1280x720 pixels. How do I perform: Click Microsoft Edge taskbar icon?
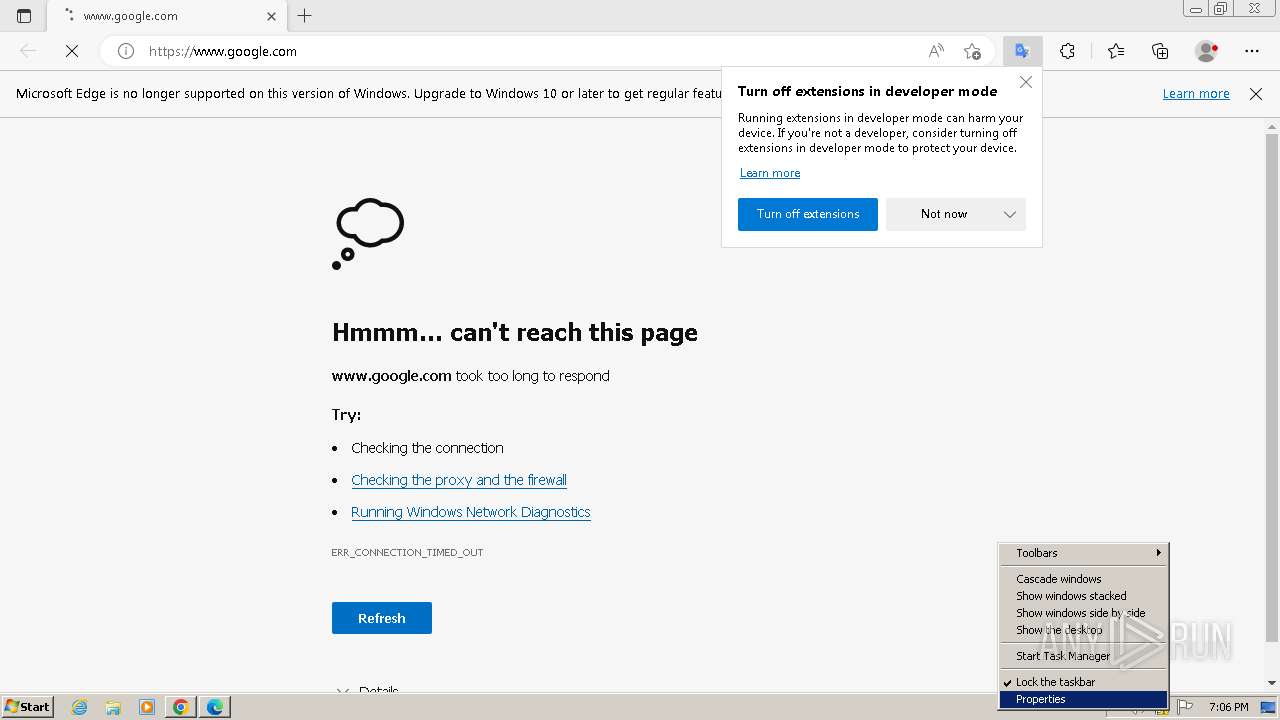pyautogui.click(x=215, y=707)
